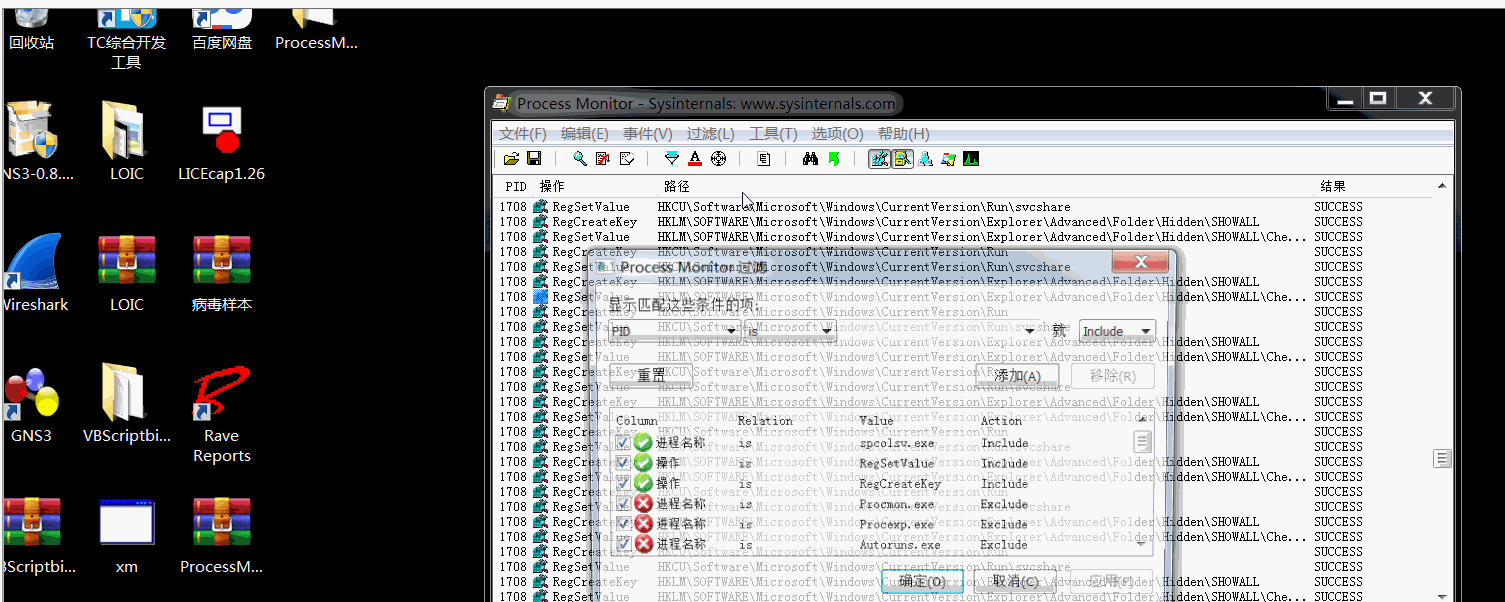
Task: Click the Highlight (red A) toolbar icon
Action: click(x=695, y=158)
